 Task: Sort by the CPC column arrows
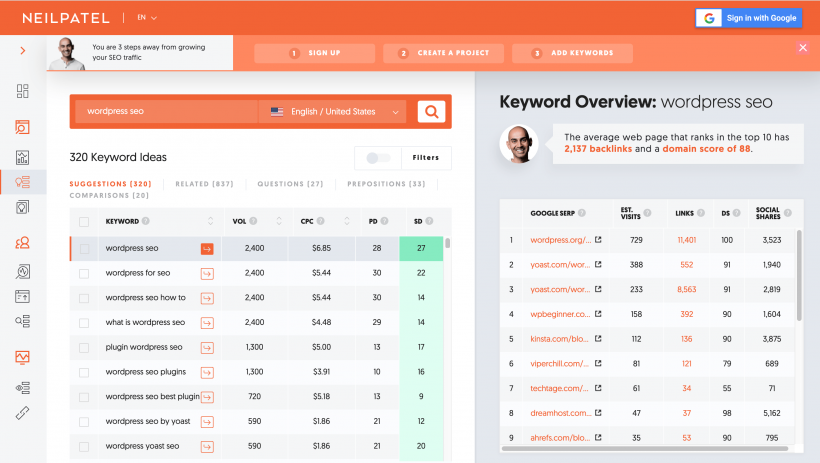point(347,221)
